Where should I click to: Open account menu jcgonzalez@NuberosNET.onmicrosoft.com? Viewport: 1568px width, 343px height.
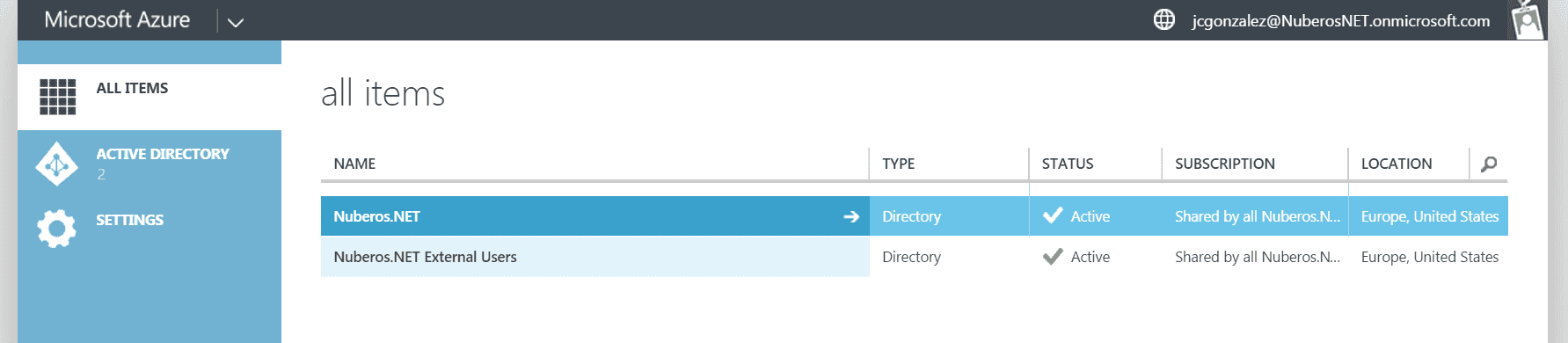point(1341,20)
